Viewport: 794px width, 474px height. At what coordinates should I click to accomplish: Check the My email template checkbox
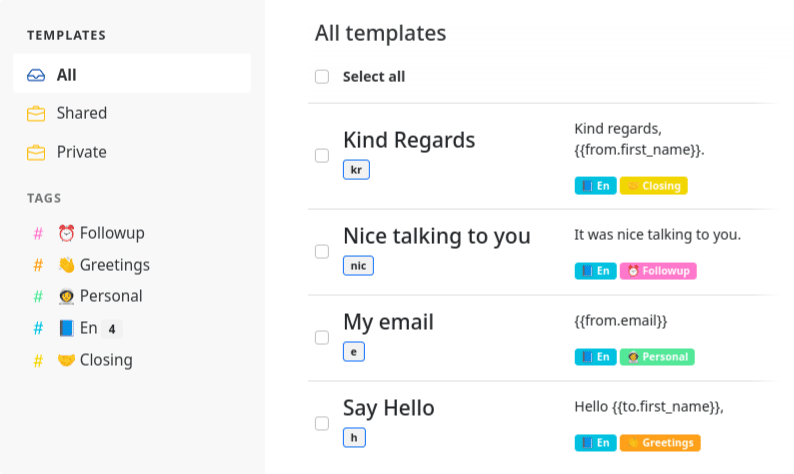(322, 337)
